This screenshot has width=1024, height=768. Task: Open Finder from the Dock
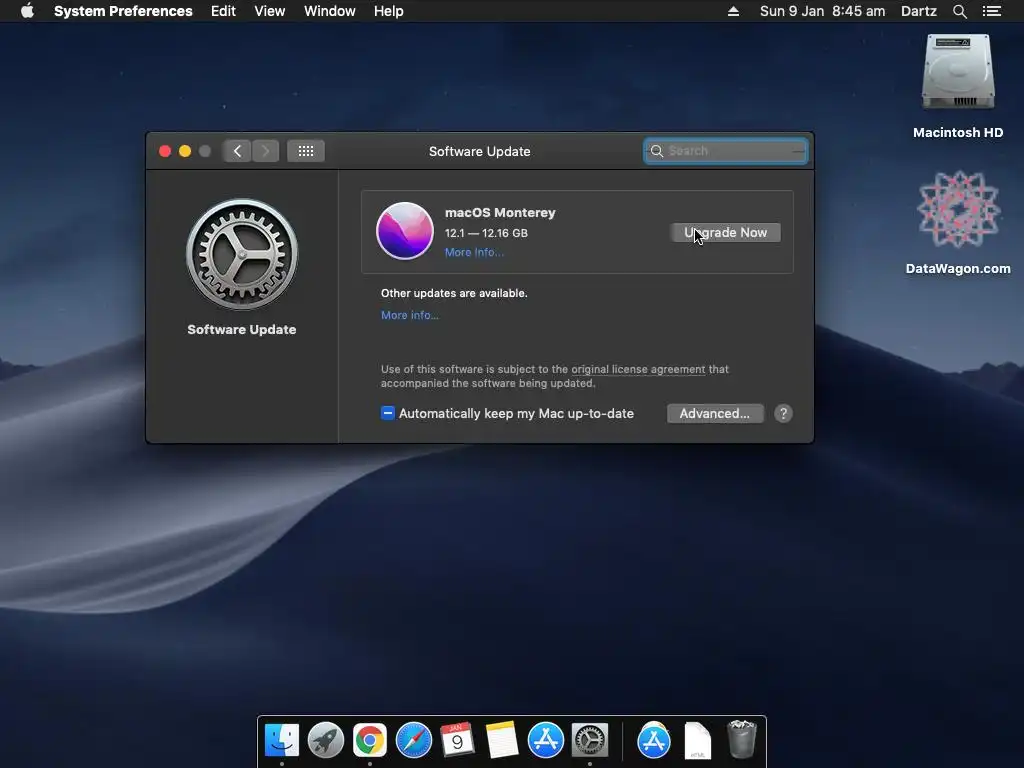(x=281, y=741)
